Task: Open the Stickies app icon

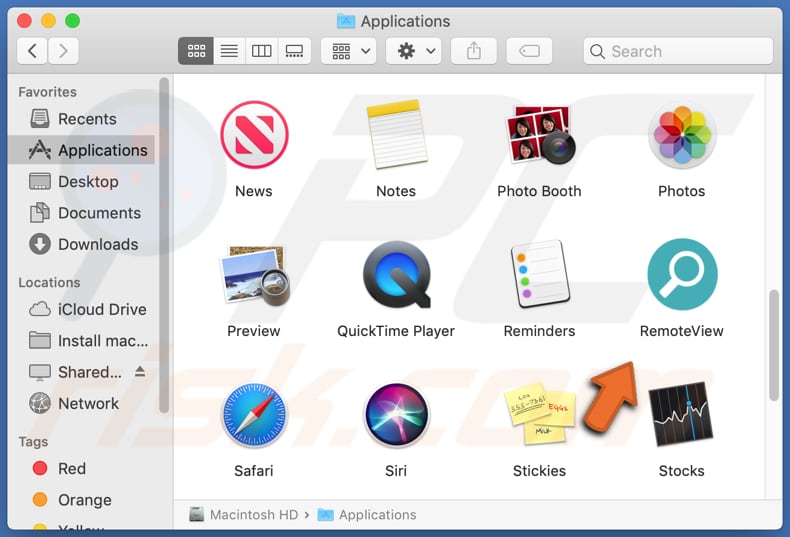Action: (539, 415)
